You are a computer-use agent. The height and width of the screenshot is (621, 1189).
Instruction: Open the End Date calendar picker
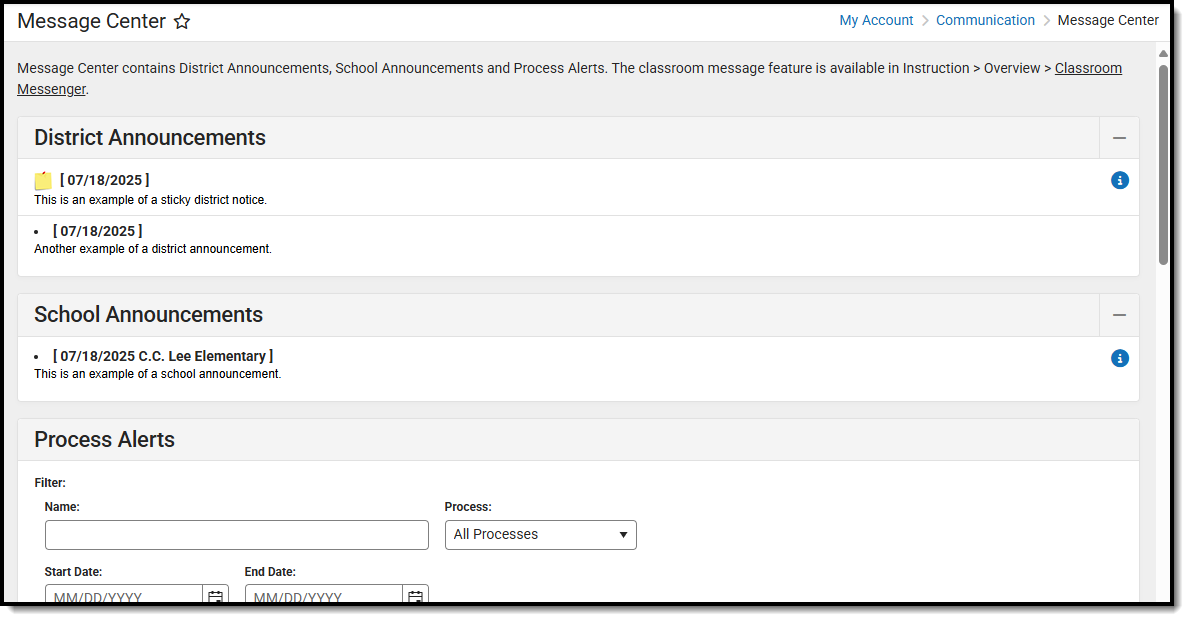[415, 596]
